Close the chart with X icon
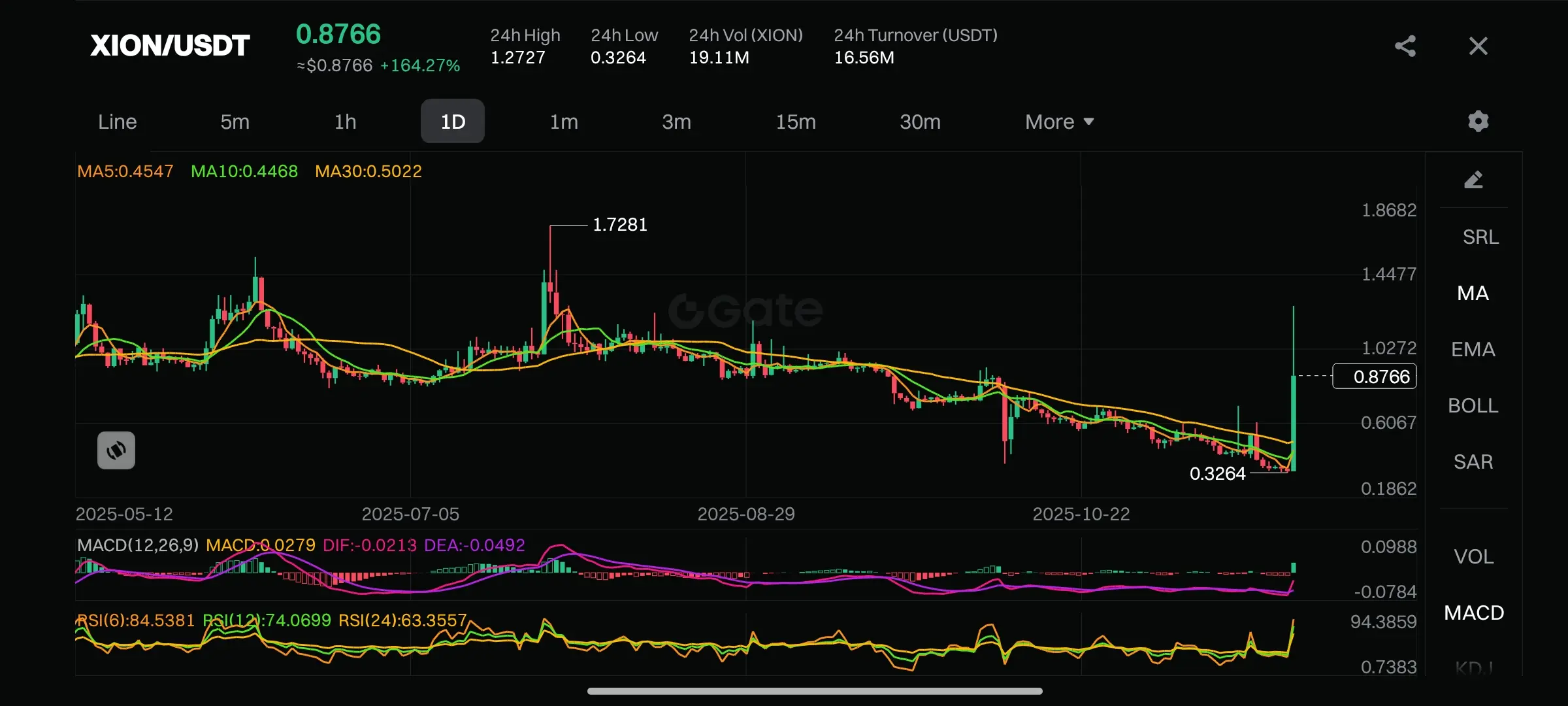The width and height of the screenshot is (1568, 706). tap(1478, 46)
